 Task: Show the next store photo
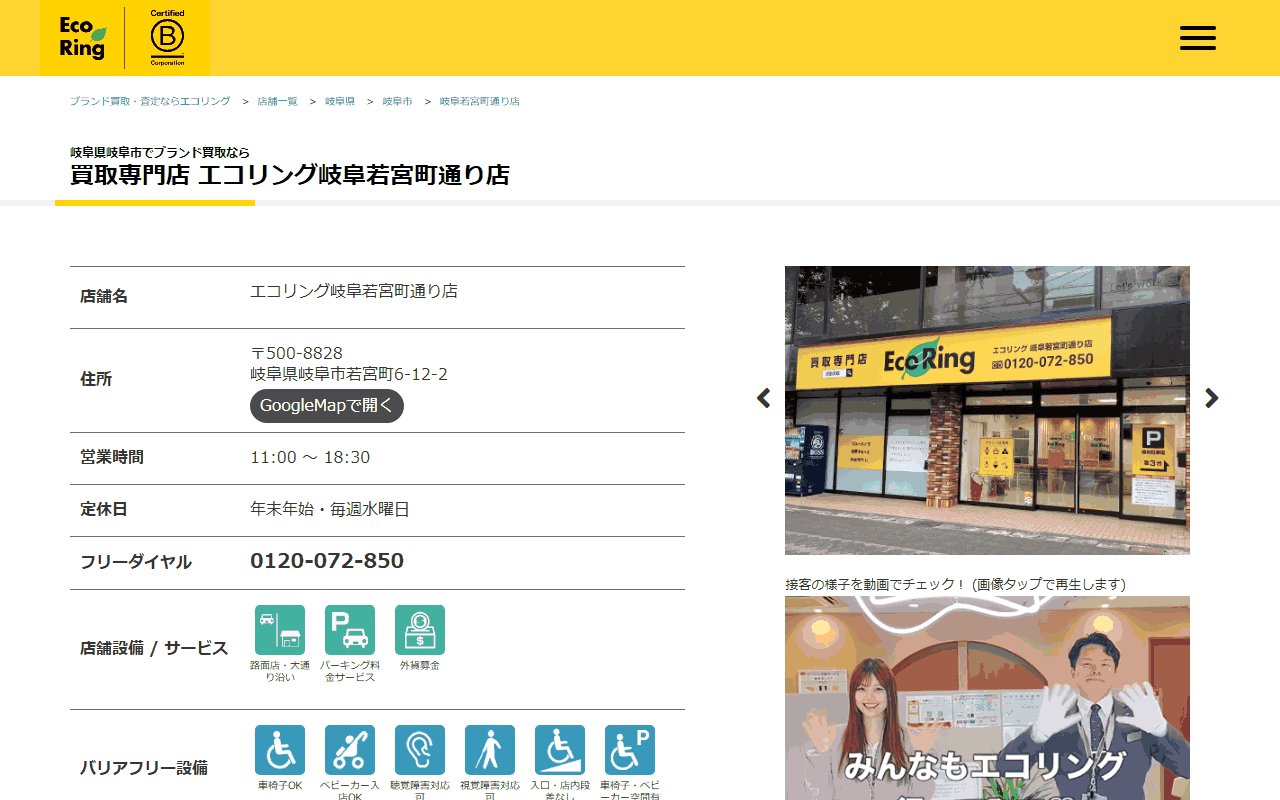point(1212,398)
